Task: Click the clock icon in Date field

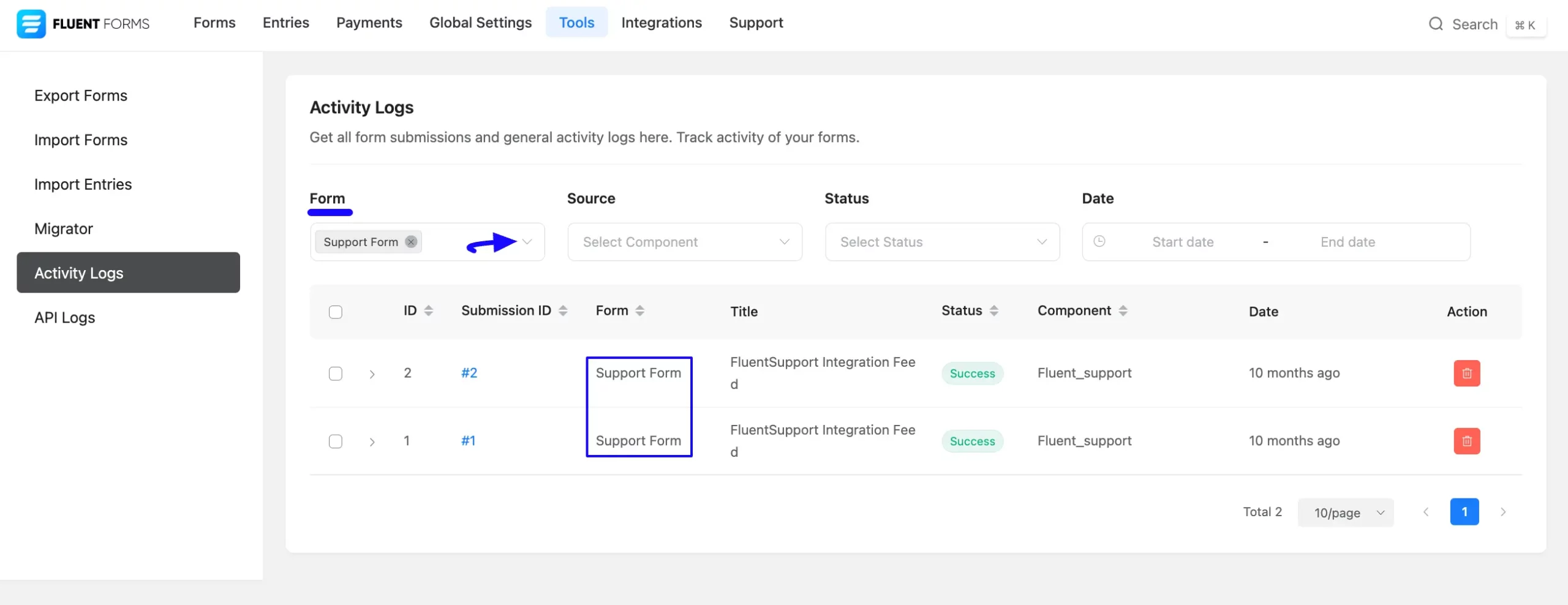Action: [1099, 241]
